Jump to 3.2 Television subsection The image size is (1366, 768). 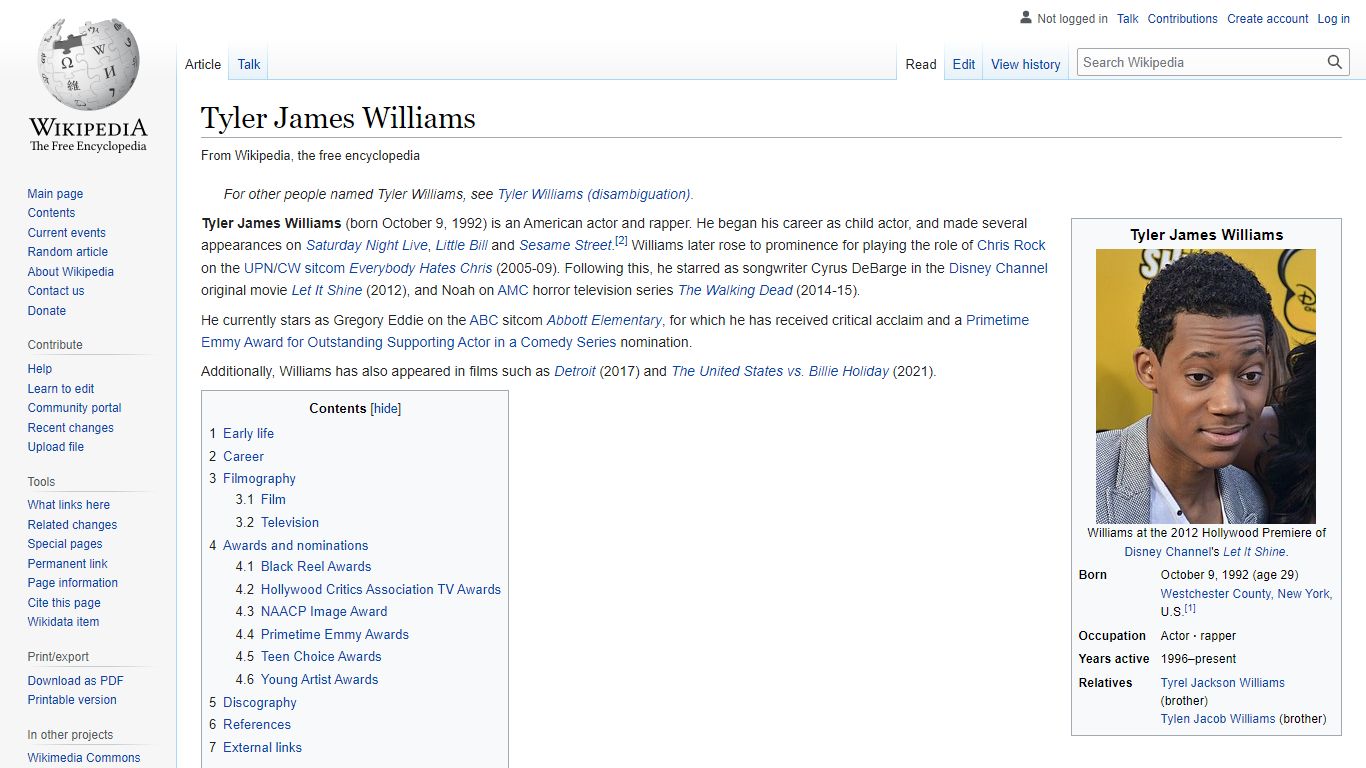pos(290,522)
